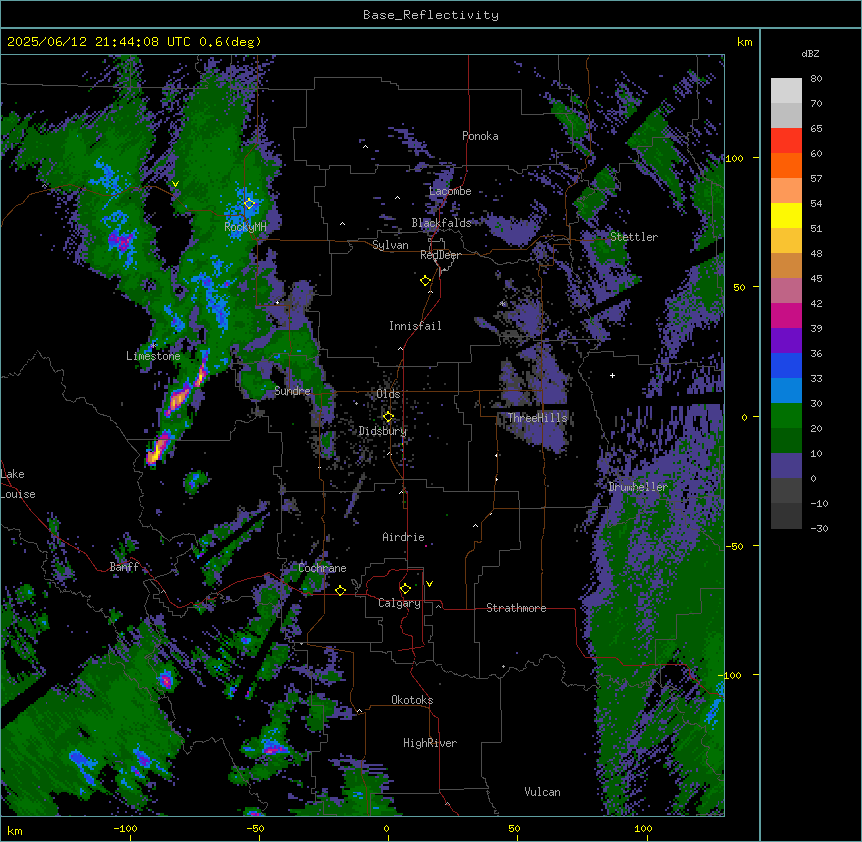Click the yellow diamond marker at RockyMH
The height and width of the screenshot is (842, 862).
(249, 204)
